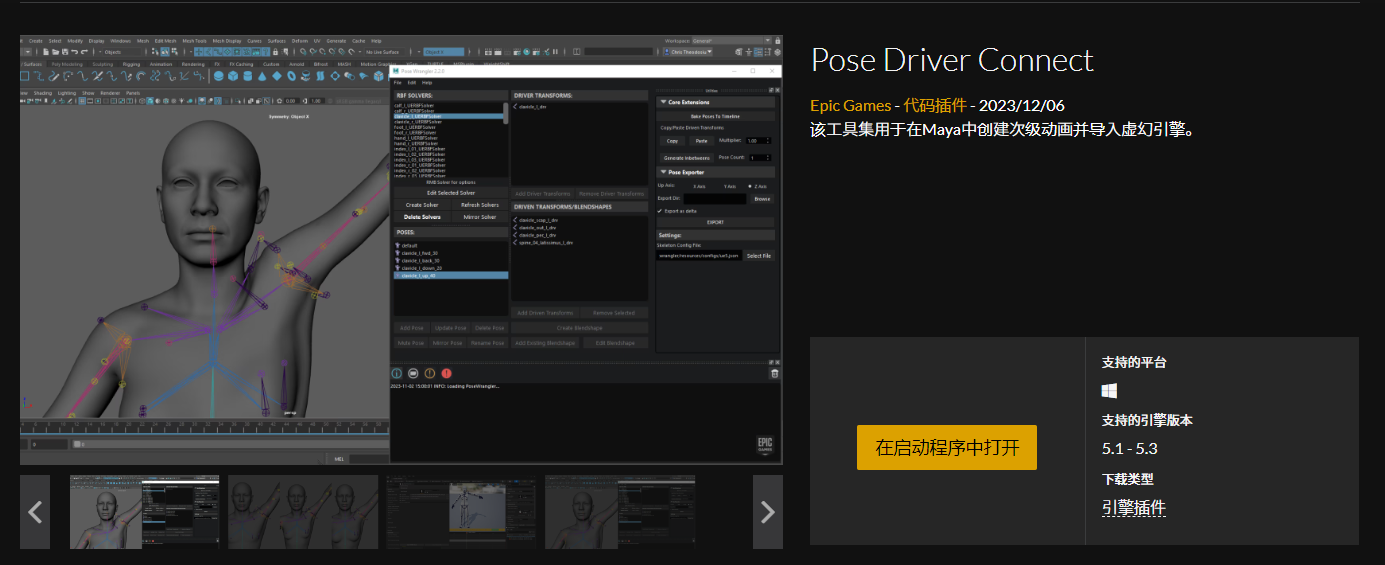Click the Maya tool description sentence
Viewport: 1385px width, 565px height.
pyautogui.click(x=1003, y=130)
